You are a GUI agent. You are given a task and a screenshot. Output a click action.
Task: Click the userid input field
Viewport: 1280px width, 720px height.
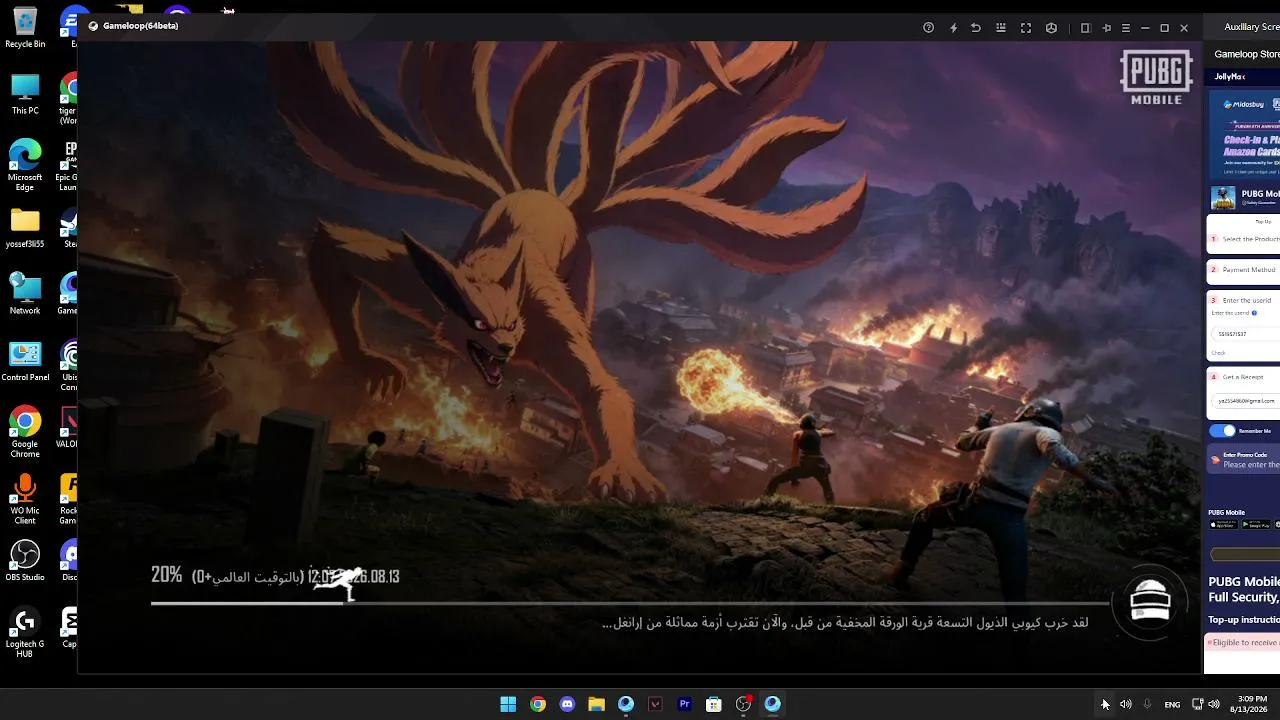tap(1245, 334)
